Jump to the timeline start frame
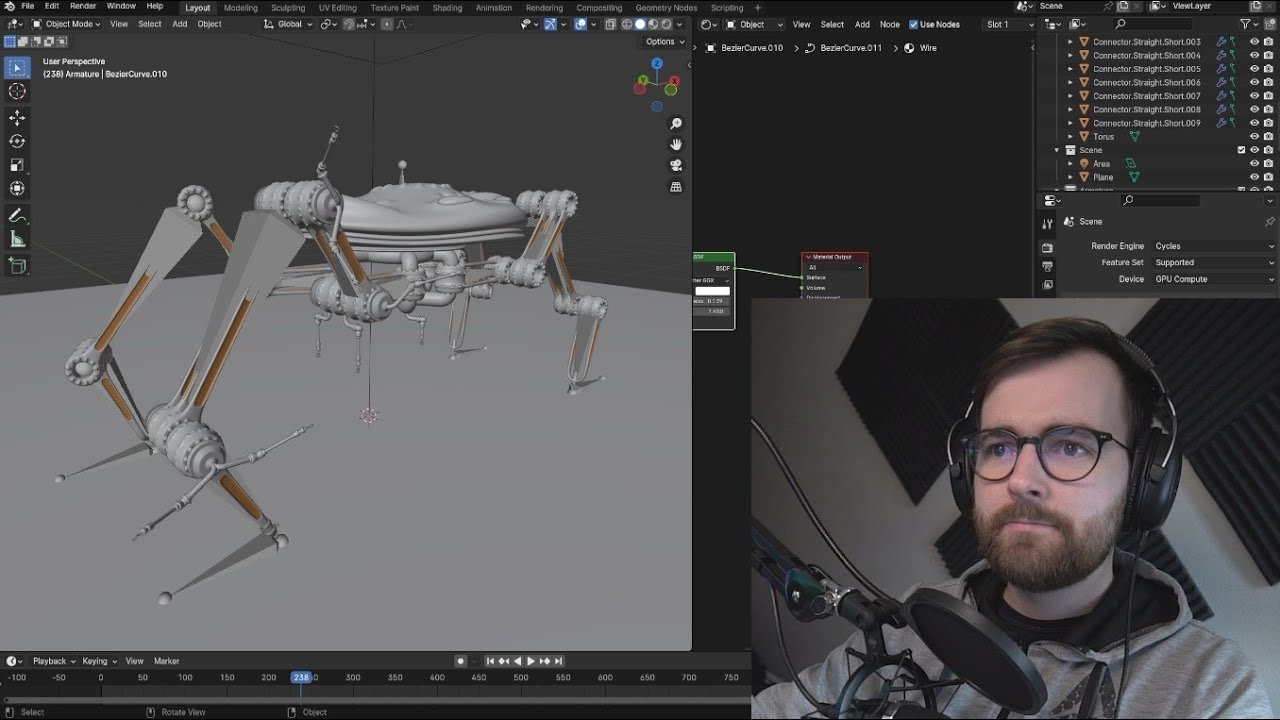This screenshot has height=720, width=1280. [490, 661]
